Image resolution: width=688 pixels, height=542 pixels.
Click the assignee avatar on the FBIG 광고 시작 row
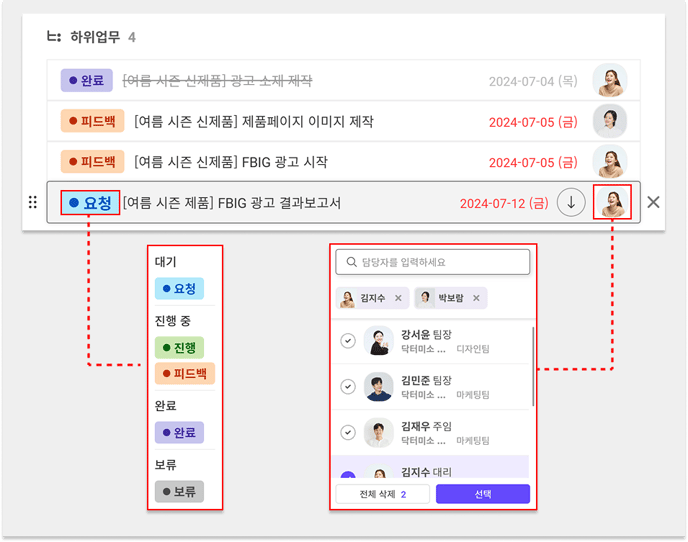tap(610, 162)
